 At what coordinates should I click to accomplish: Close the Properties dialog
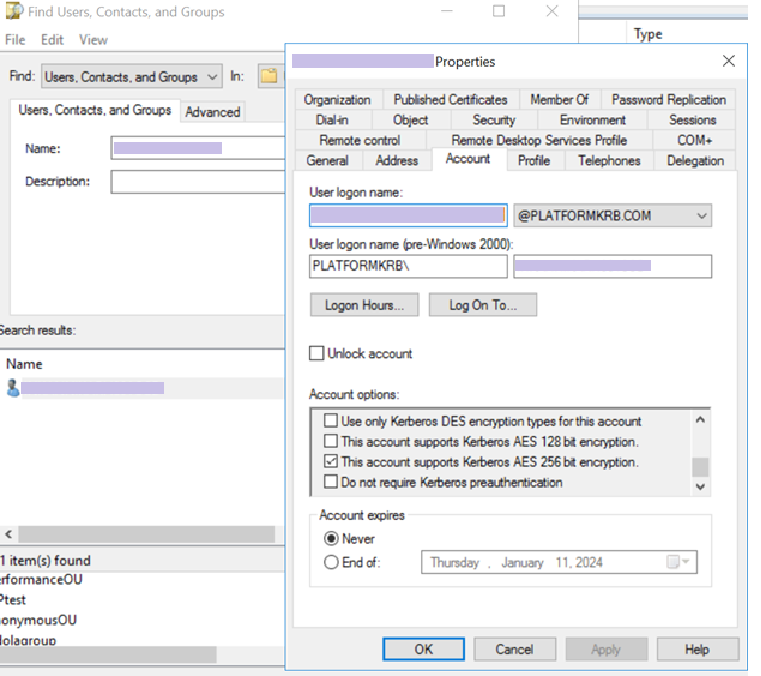click(x=728, y=61)
